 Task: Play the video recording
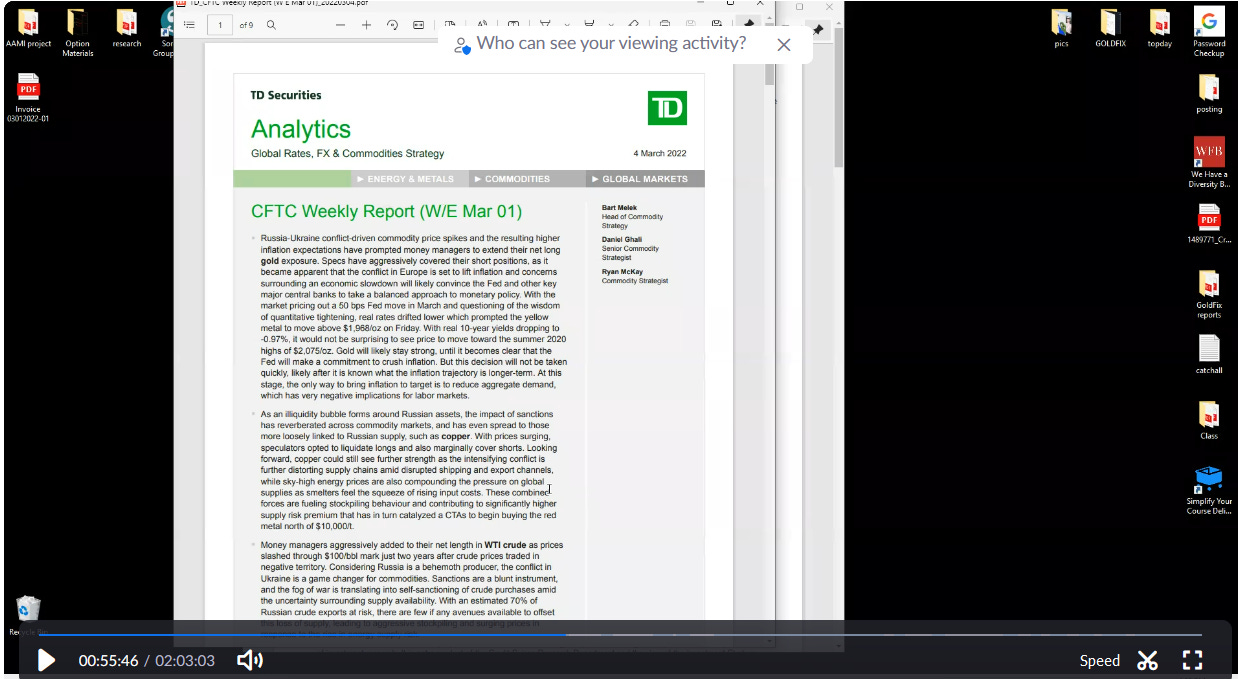46,660
